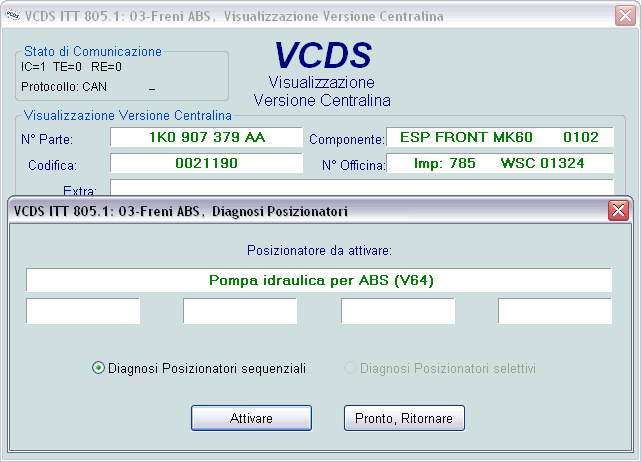Click the main VCDS window title bar text
Viewport: 641px width, 462px height.
pos(234,16)
